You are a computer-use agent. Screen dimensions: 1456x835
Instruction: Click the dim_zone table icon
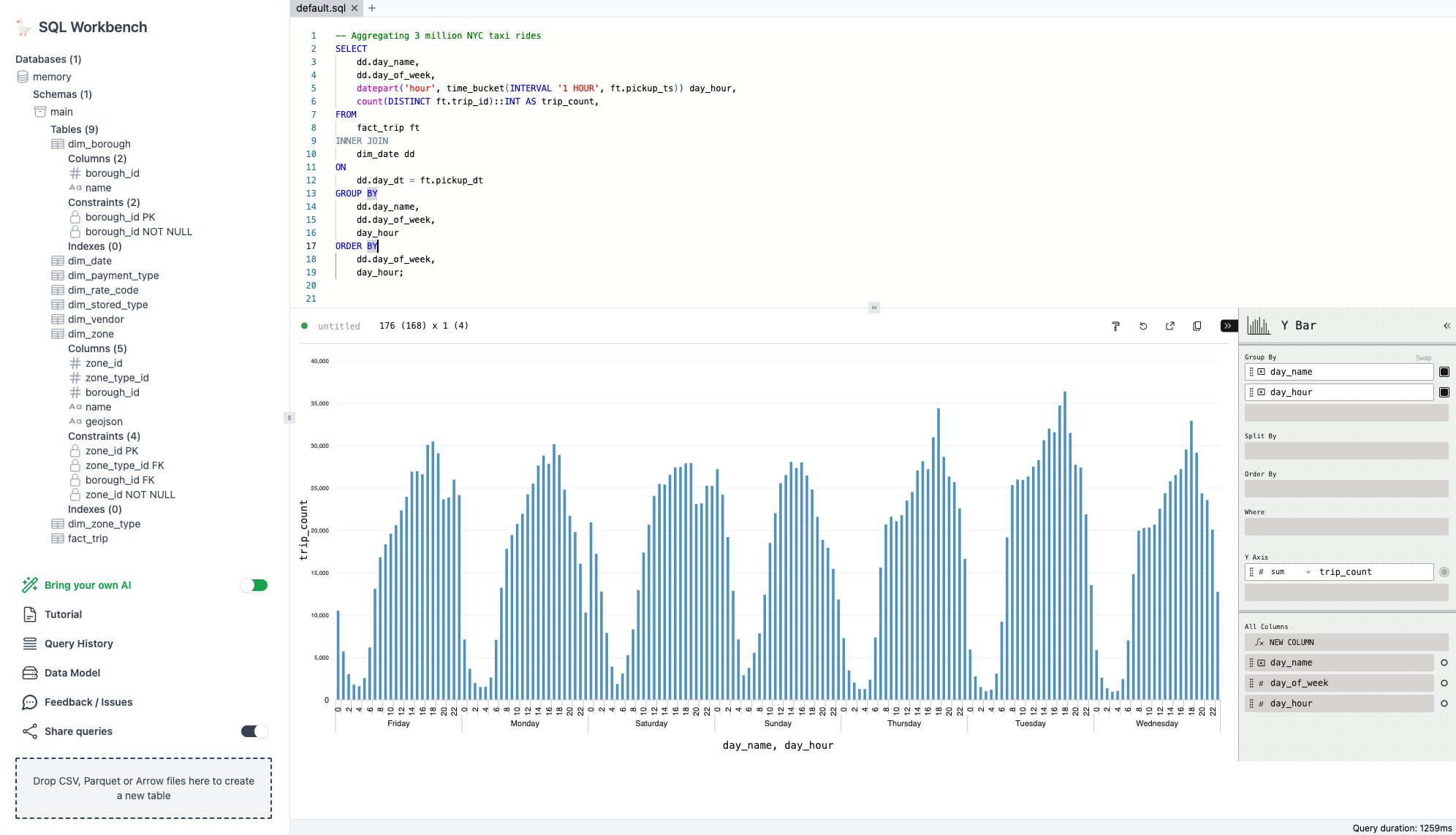58,334
